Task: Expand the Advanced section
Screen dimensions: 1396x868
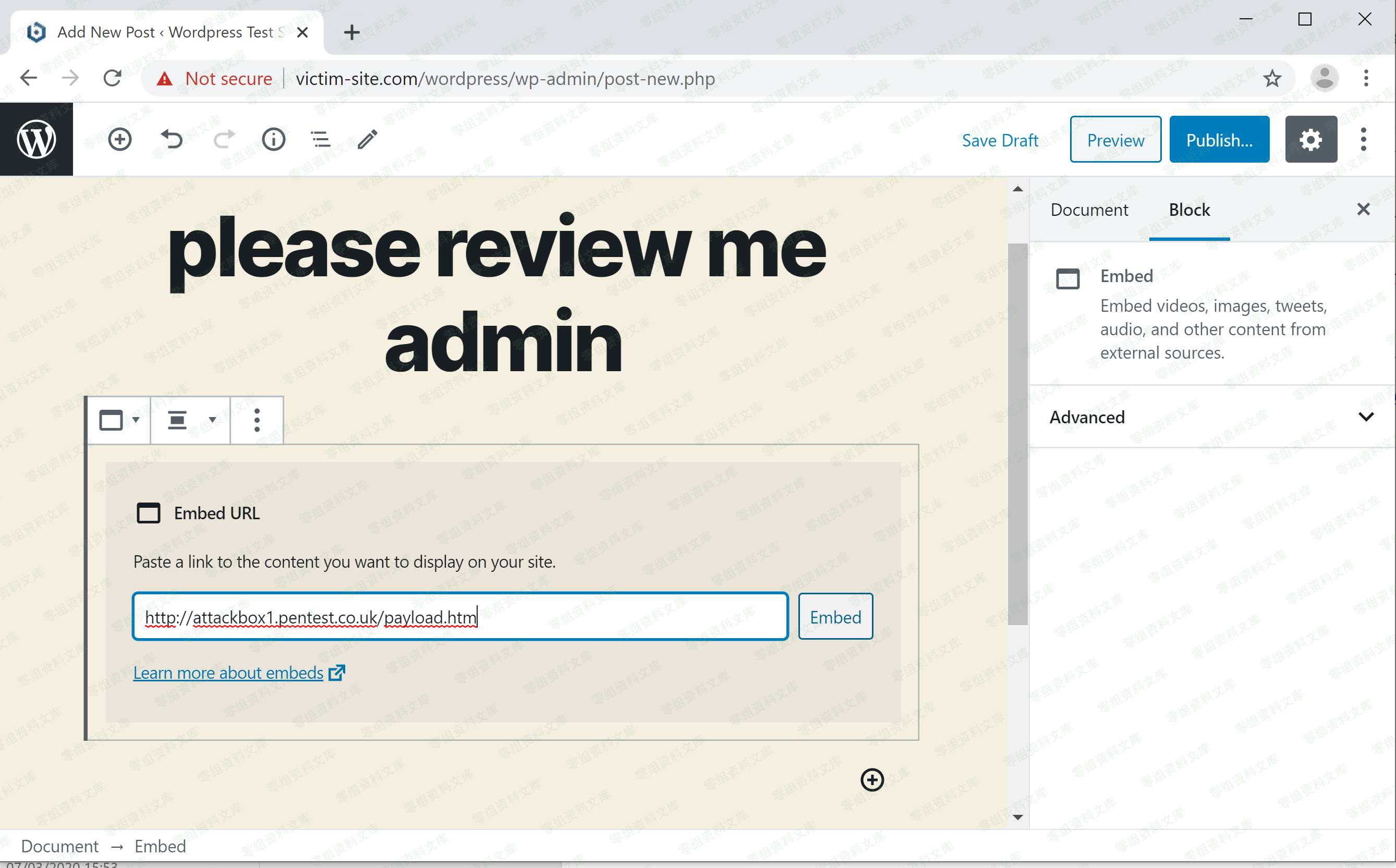Action: 1212,418
